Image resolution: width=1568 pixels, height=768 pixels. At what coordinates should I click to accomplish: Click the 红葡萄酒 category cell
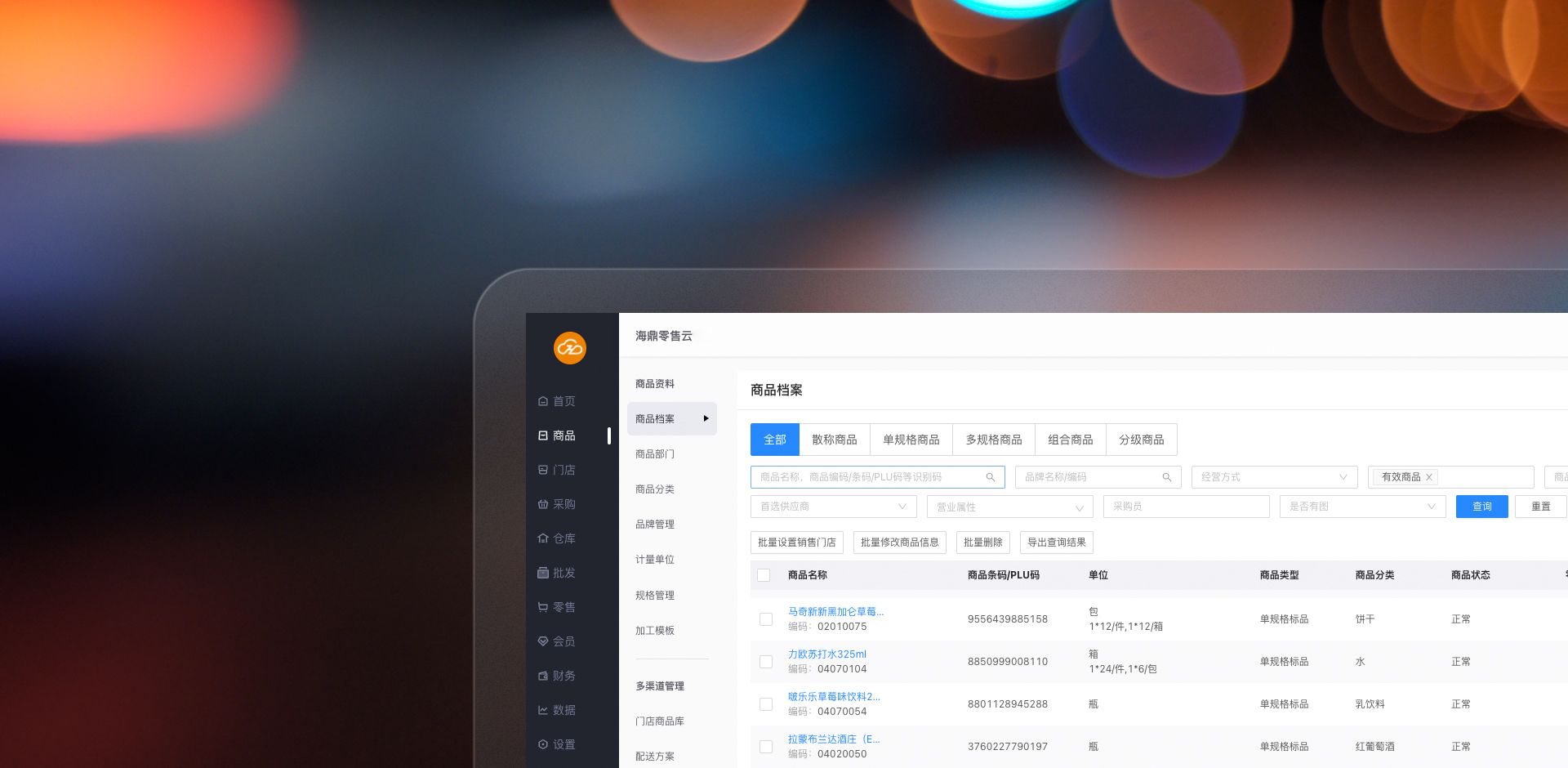(x=1375, y=747)
